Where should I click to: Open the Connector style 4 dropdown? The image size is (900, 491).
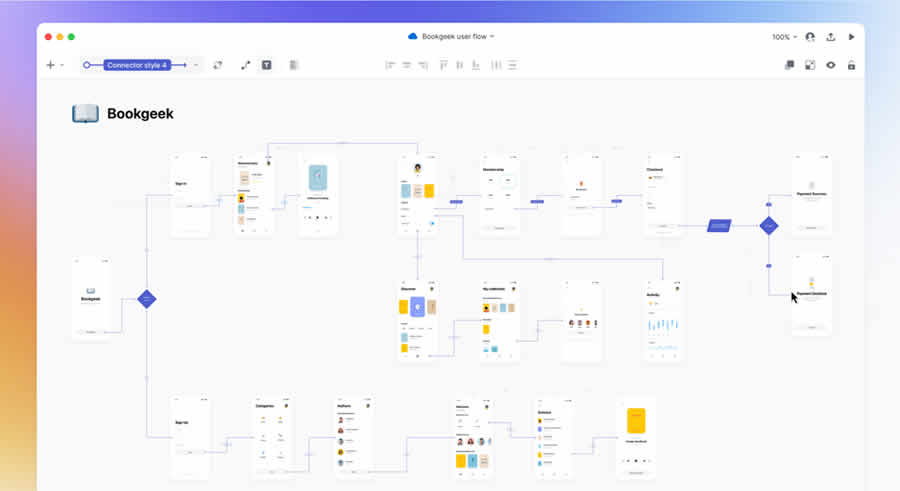coord(196,65)
